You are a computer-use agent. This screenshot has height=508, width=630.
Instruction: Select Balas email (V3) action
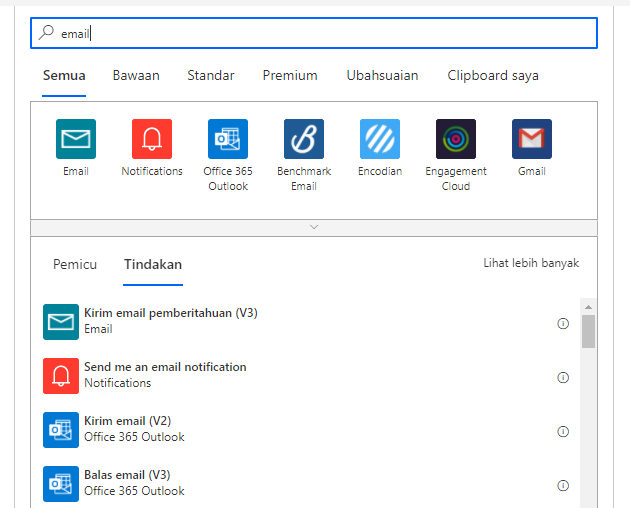[306, 484]
